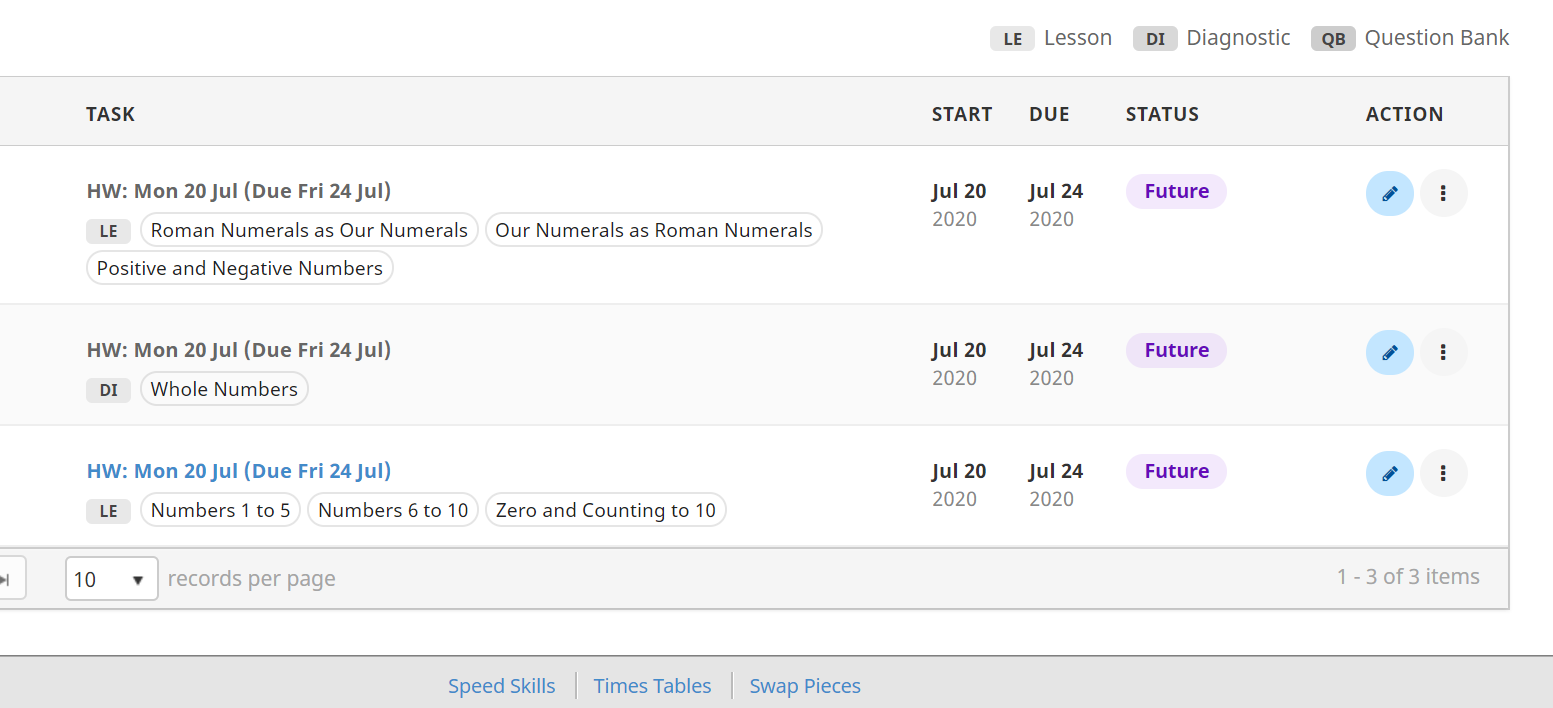Open more options for Numbers 1 to 5 task

pos(1443,473)
